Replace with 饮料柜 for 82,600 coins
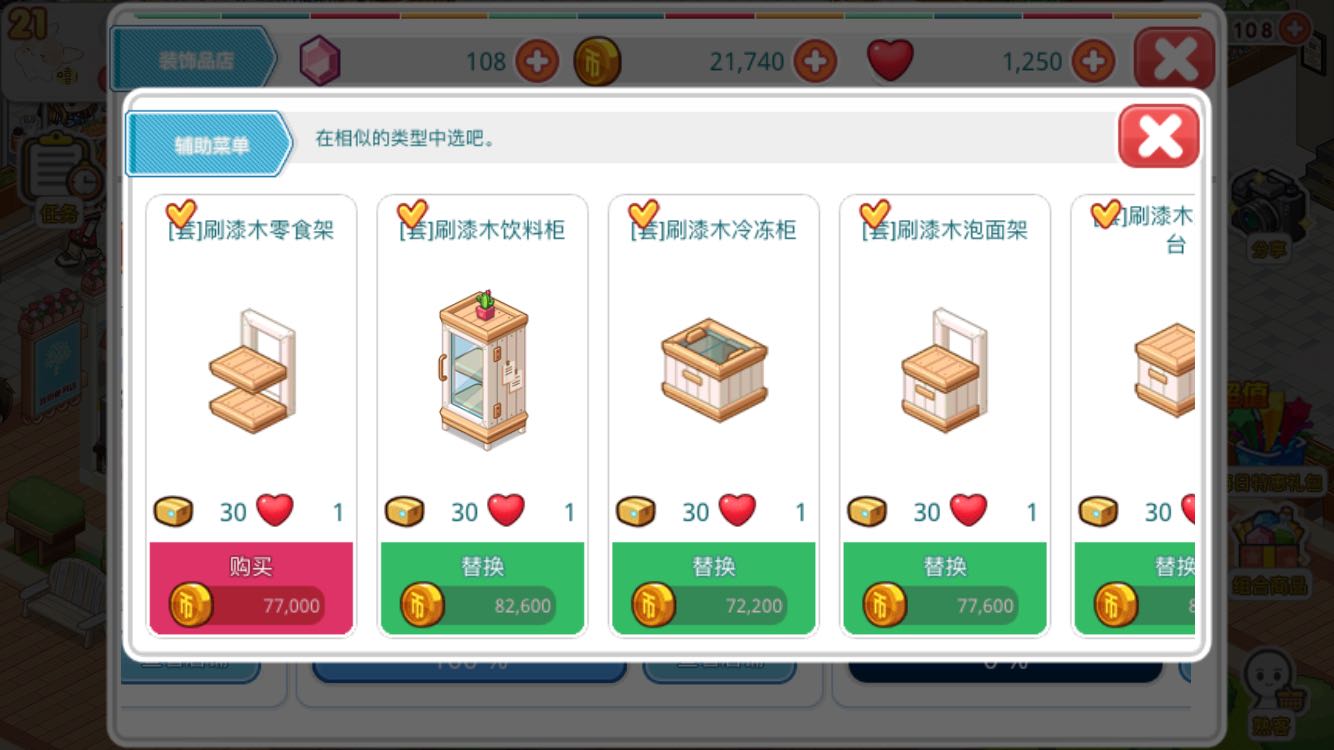Screen dimensions: 1334x750 (482, 588)
